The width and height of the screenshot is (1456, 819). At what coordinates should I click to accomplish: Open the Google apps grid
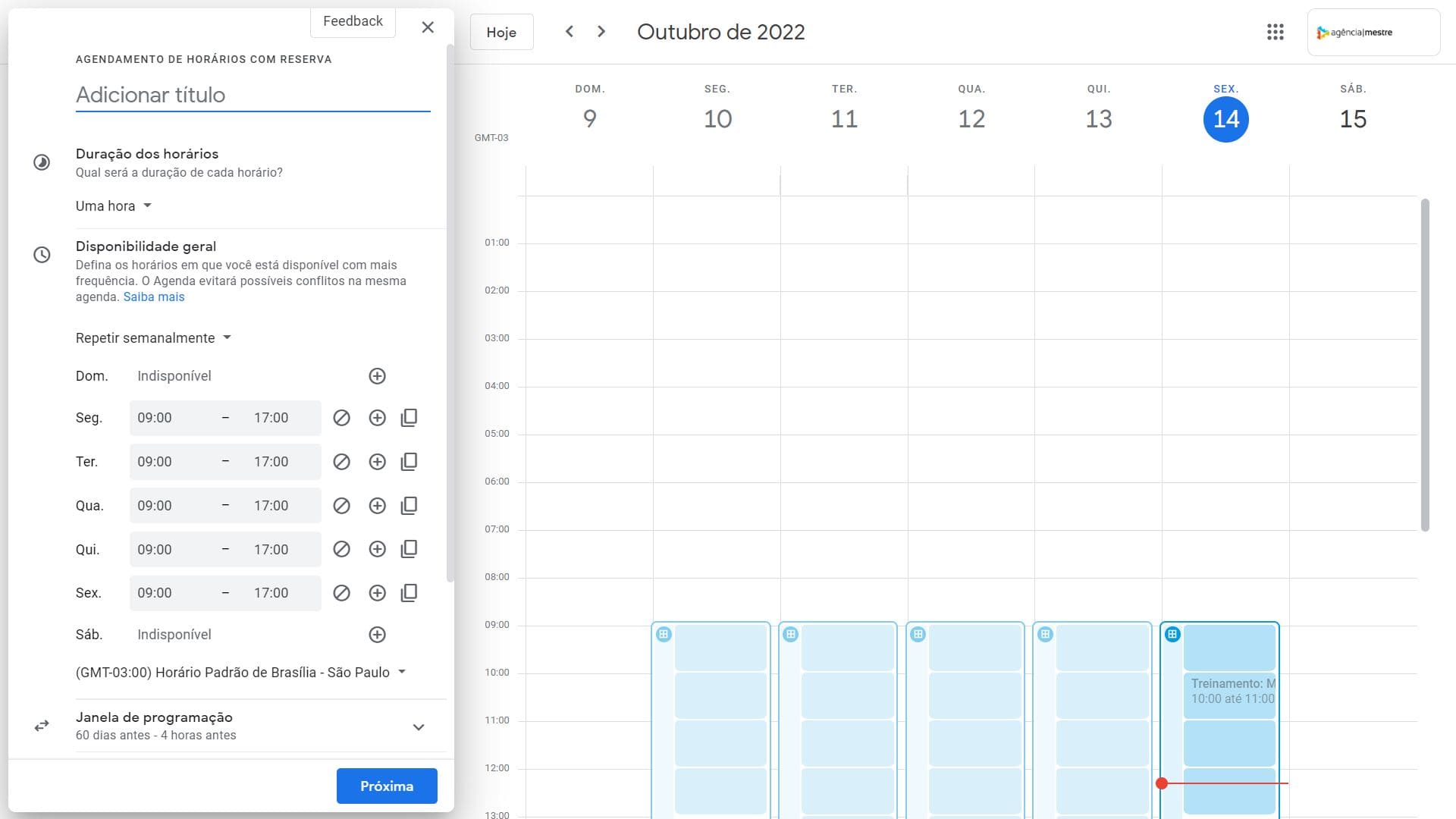click(1275, 32)
